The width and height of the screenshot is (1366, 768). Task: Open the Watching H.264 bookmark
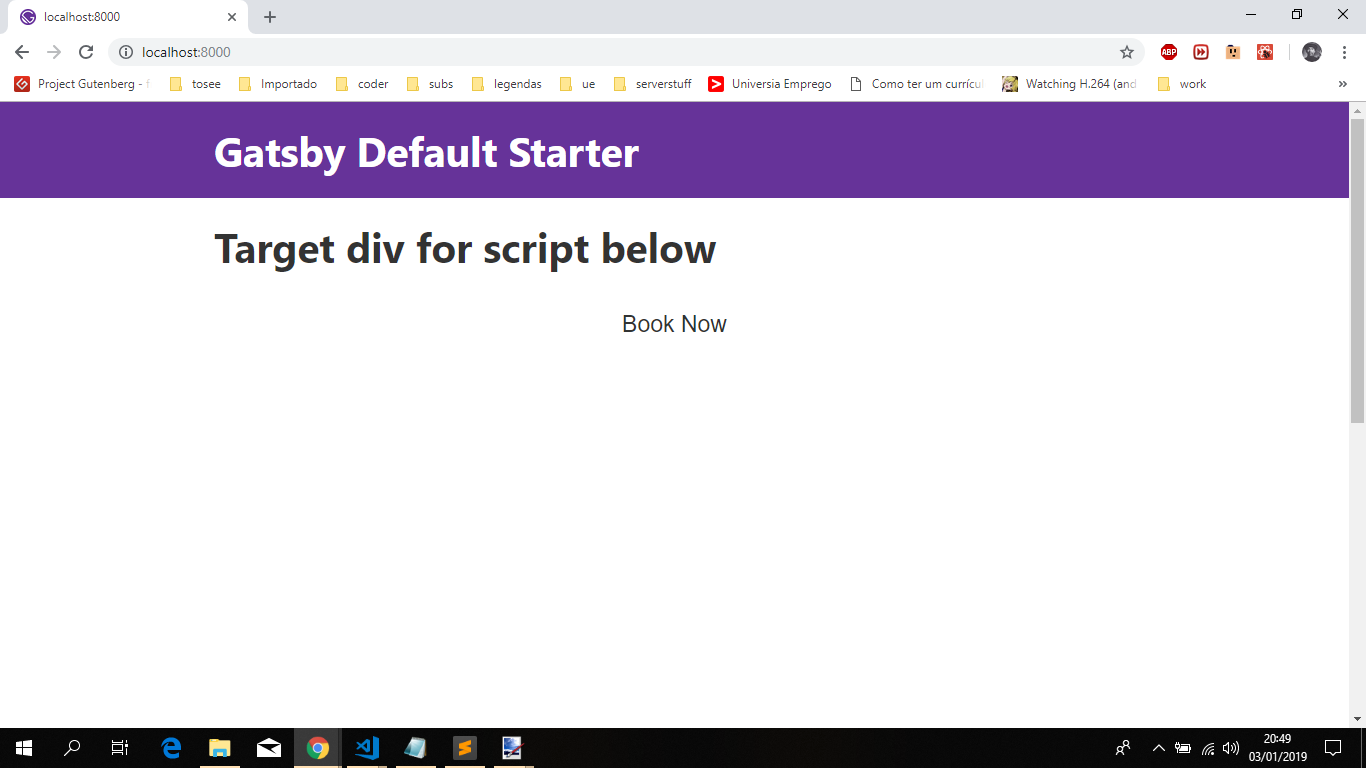pos(1071,84)
